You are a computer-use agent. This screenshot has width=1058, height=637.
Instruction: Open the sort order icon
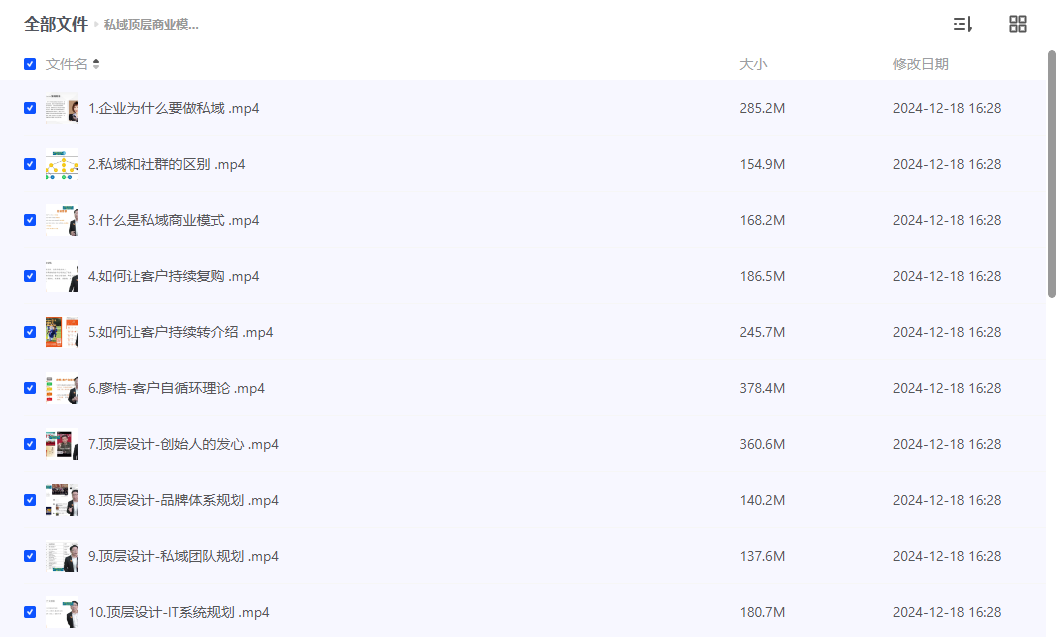[962, 24]
